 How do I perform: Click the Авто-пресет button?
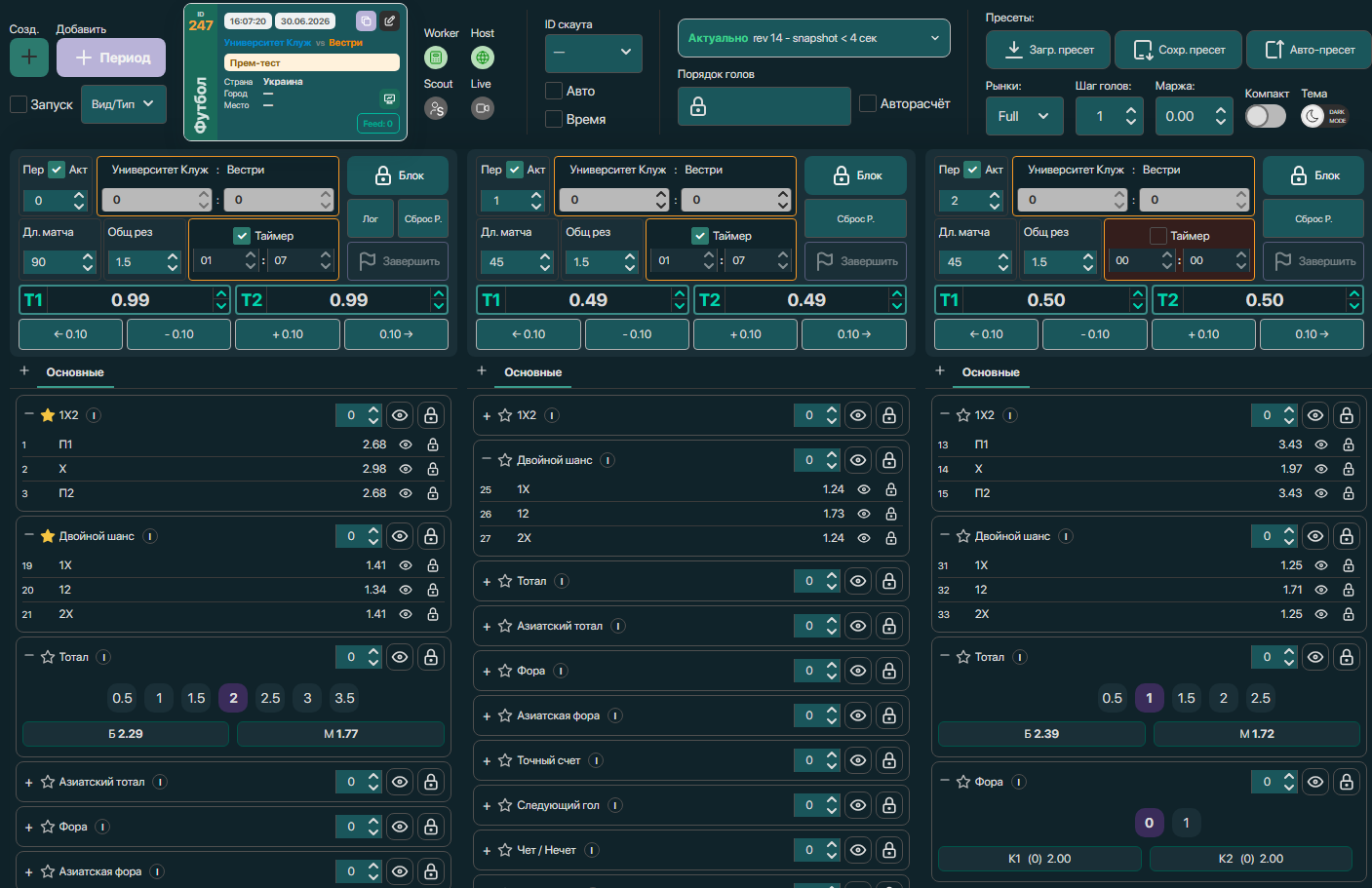[1309, 50]
